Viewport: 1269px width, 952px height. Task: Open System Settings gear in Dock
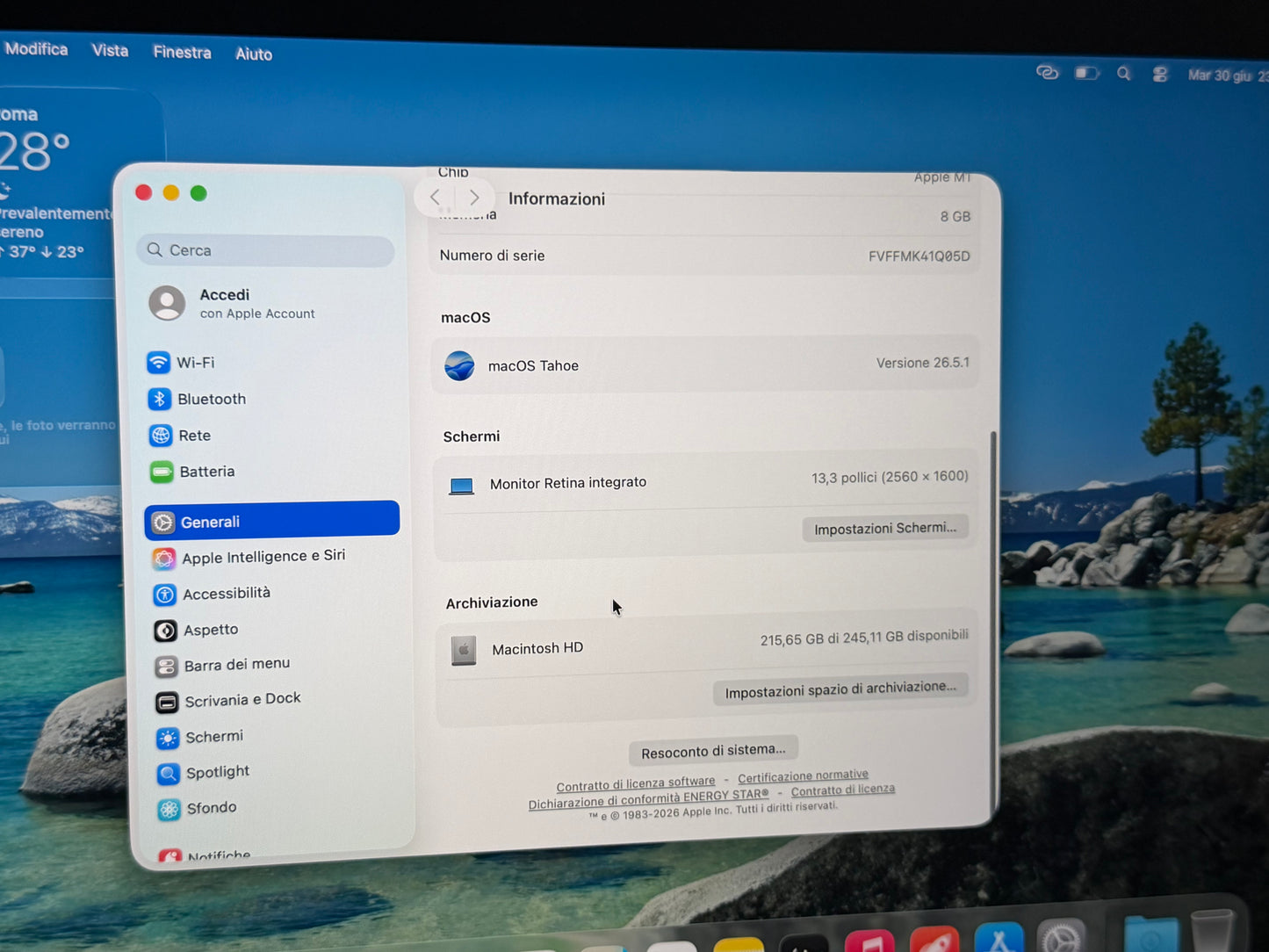(1062, 938)
